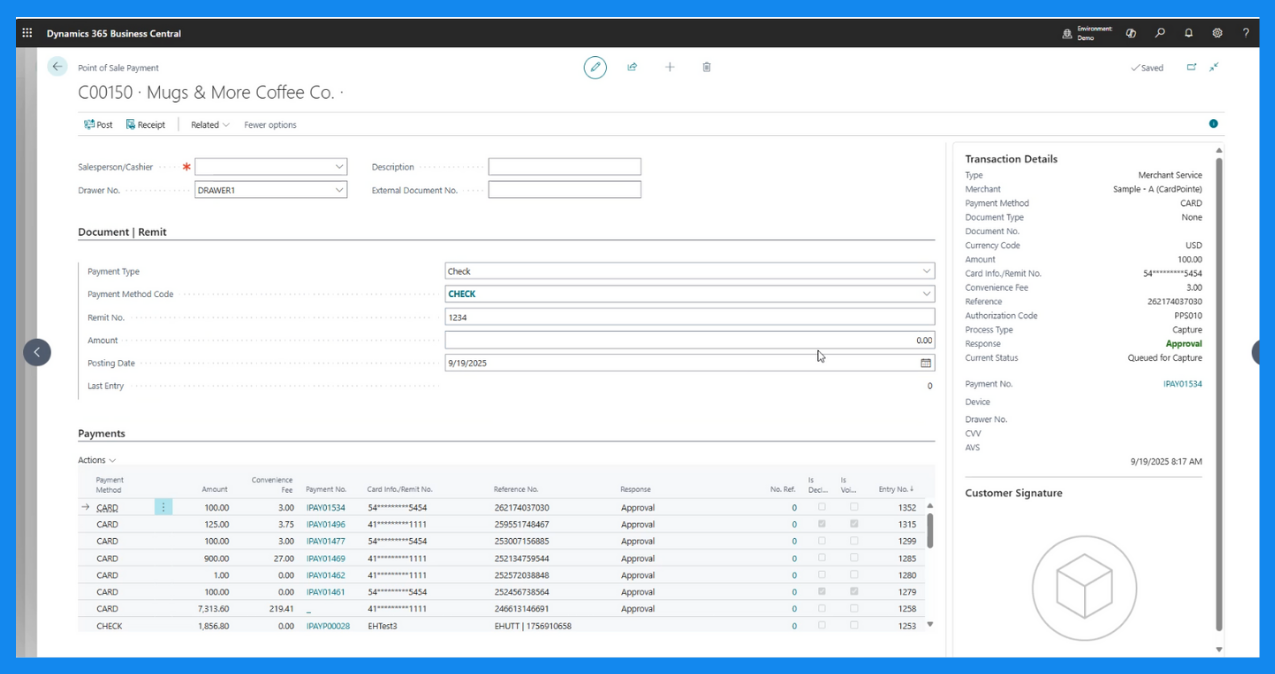Open the Payment Type dropdown
This screenshot has height=674, width=1275.
coord(926,271)
